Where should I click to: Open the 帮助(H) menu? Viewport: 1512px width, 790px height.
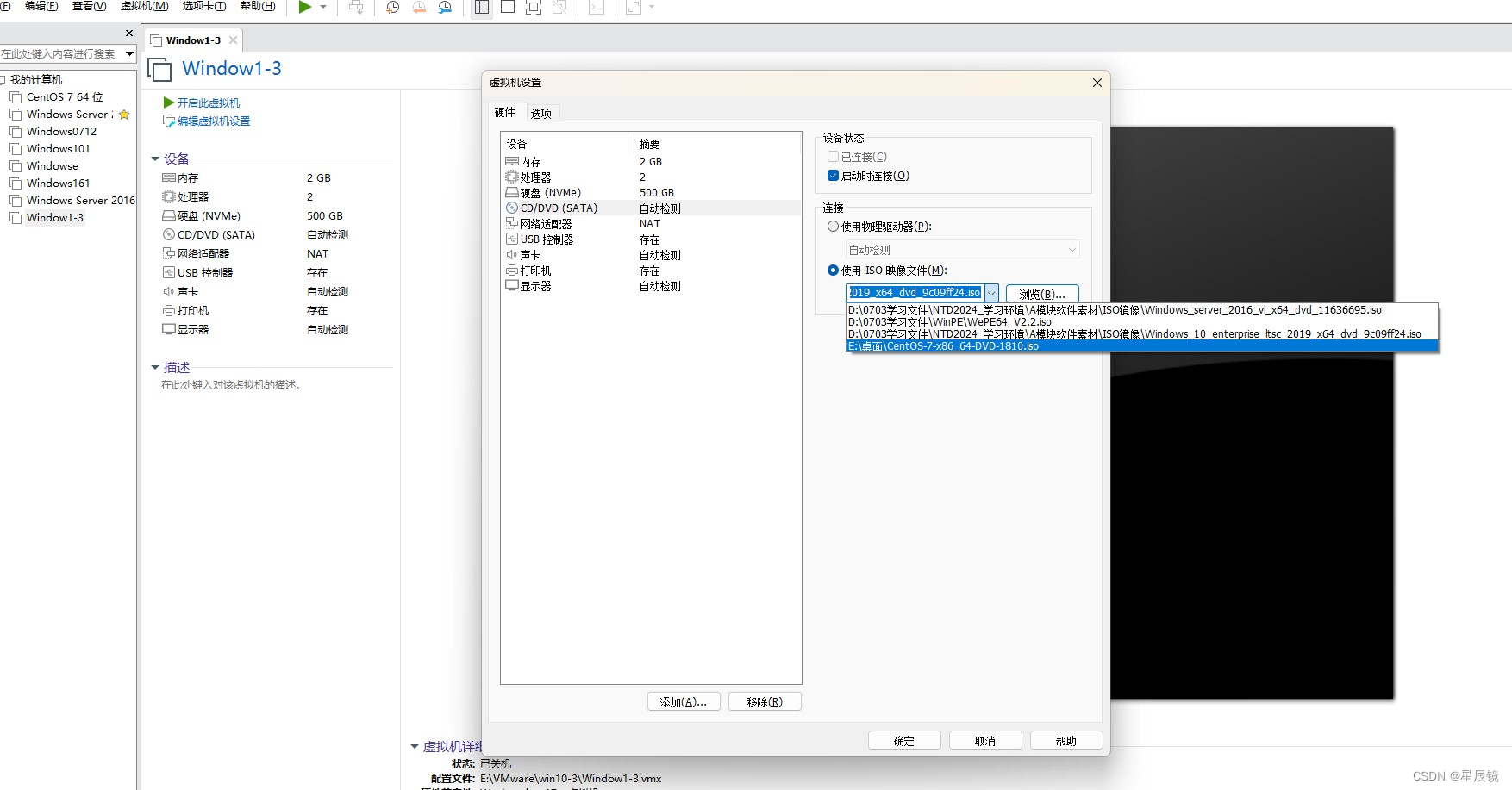258,6
